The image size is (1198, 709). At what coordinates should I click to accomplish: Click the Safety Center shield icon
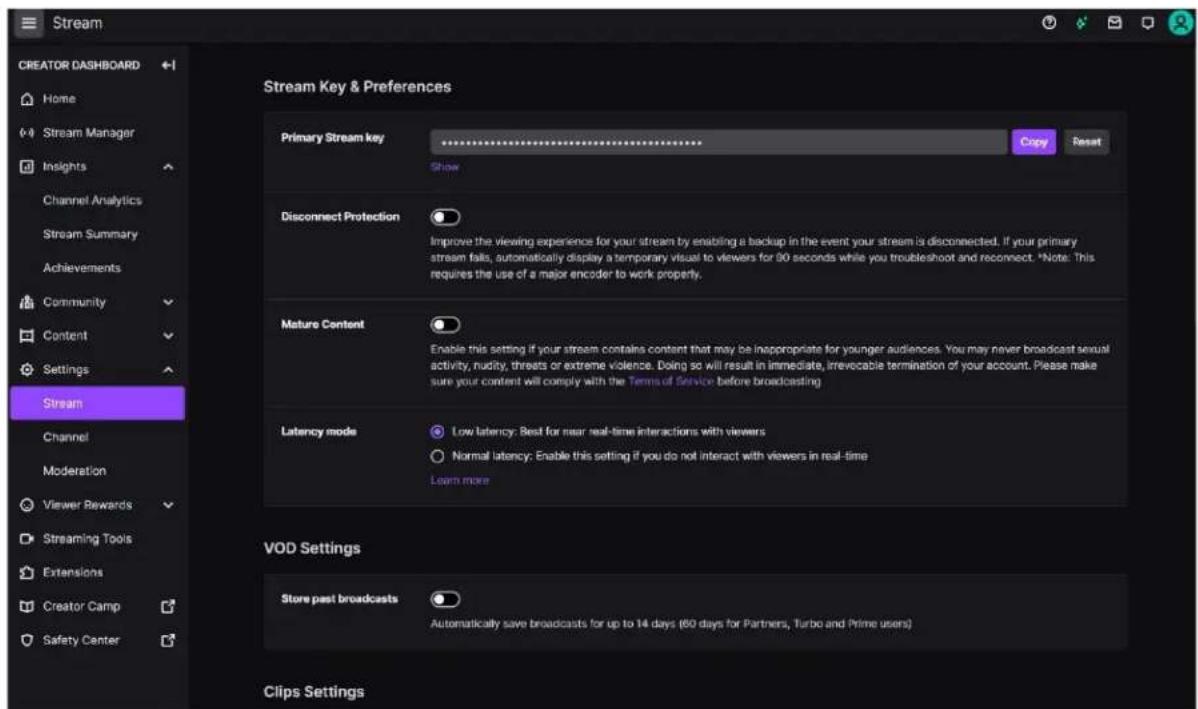[27, 640]
